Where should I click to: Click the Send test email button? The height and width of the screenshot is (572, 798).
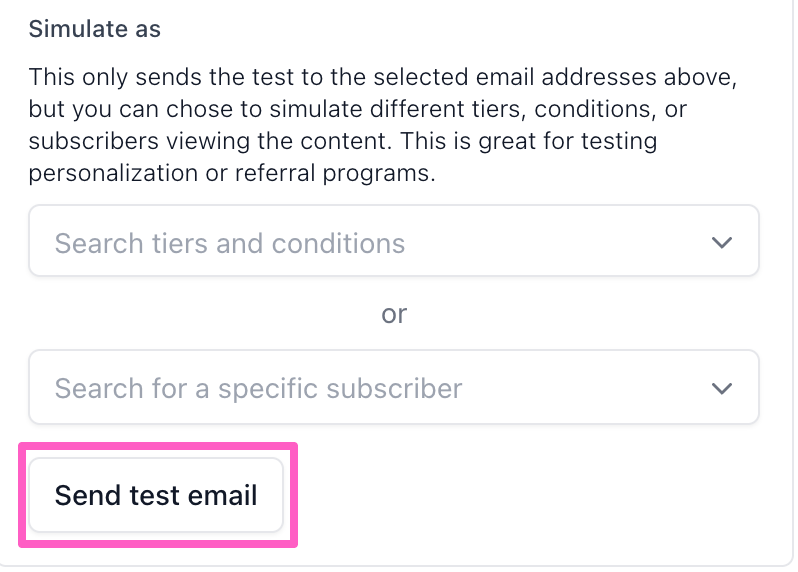156,495
